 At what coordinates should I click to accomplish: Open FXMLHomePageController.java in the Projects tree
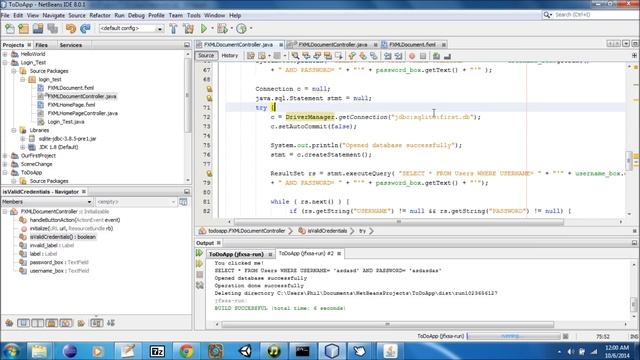point(82,113)
